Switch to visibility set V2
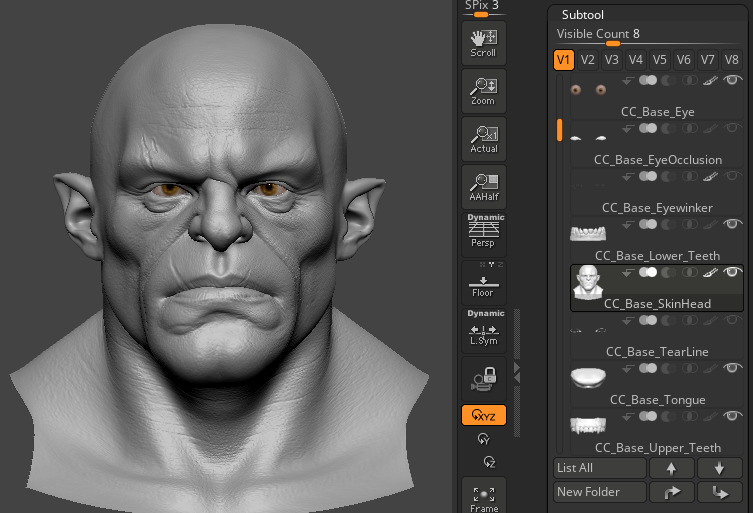The width and height of the screenshot is (753, 513). 587,60
